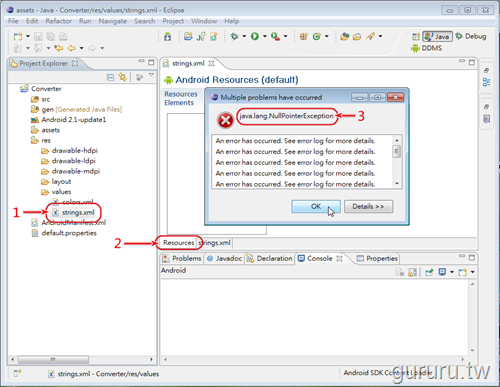Maximize the Project Explorer panel
Image resolution: width=500 pixels, height=387 pixels.
click(151, 62)
